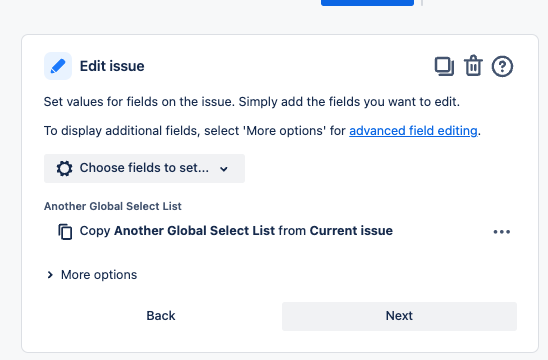Click the Another Global Select List field label
548x360 pixels.
coord(113,206)
